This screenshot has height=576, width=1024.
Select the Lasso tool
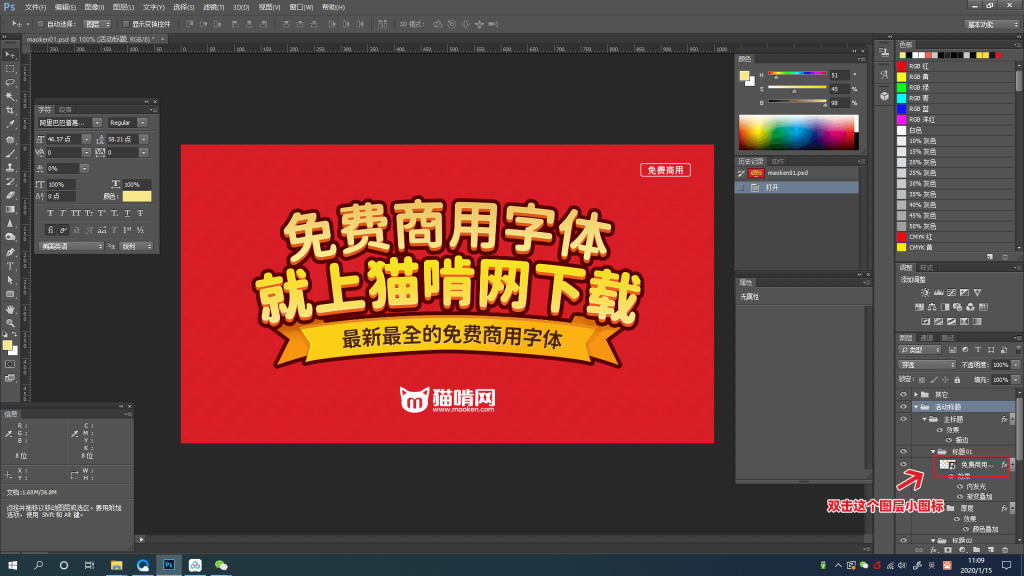(x=10, y=83)
